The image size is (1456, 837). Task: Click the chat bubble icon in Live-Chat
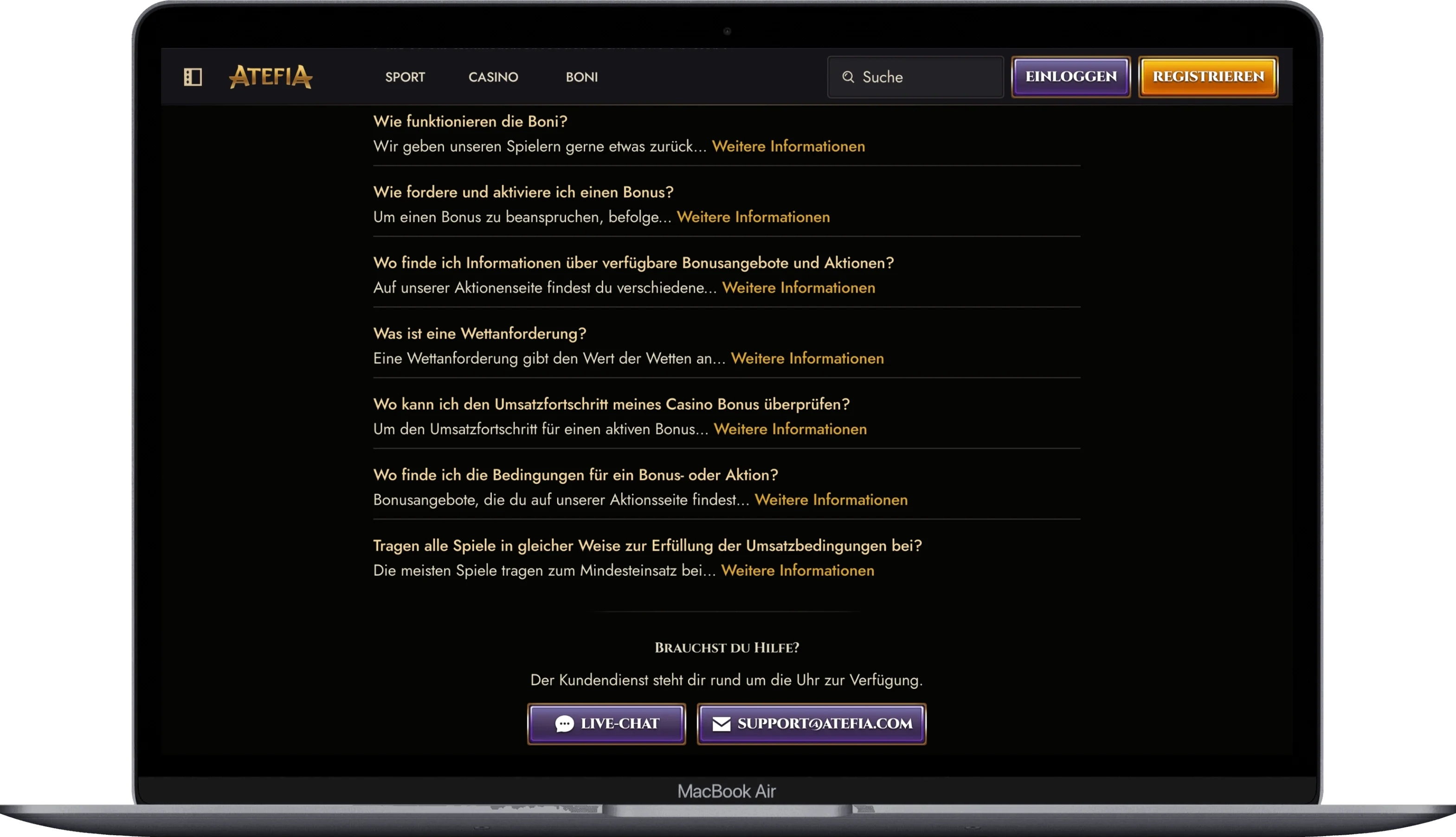(x=564, y=724)
